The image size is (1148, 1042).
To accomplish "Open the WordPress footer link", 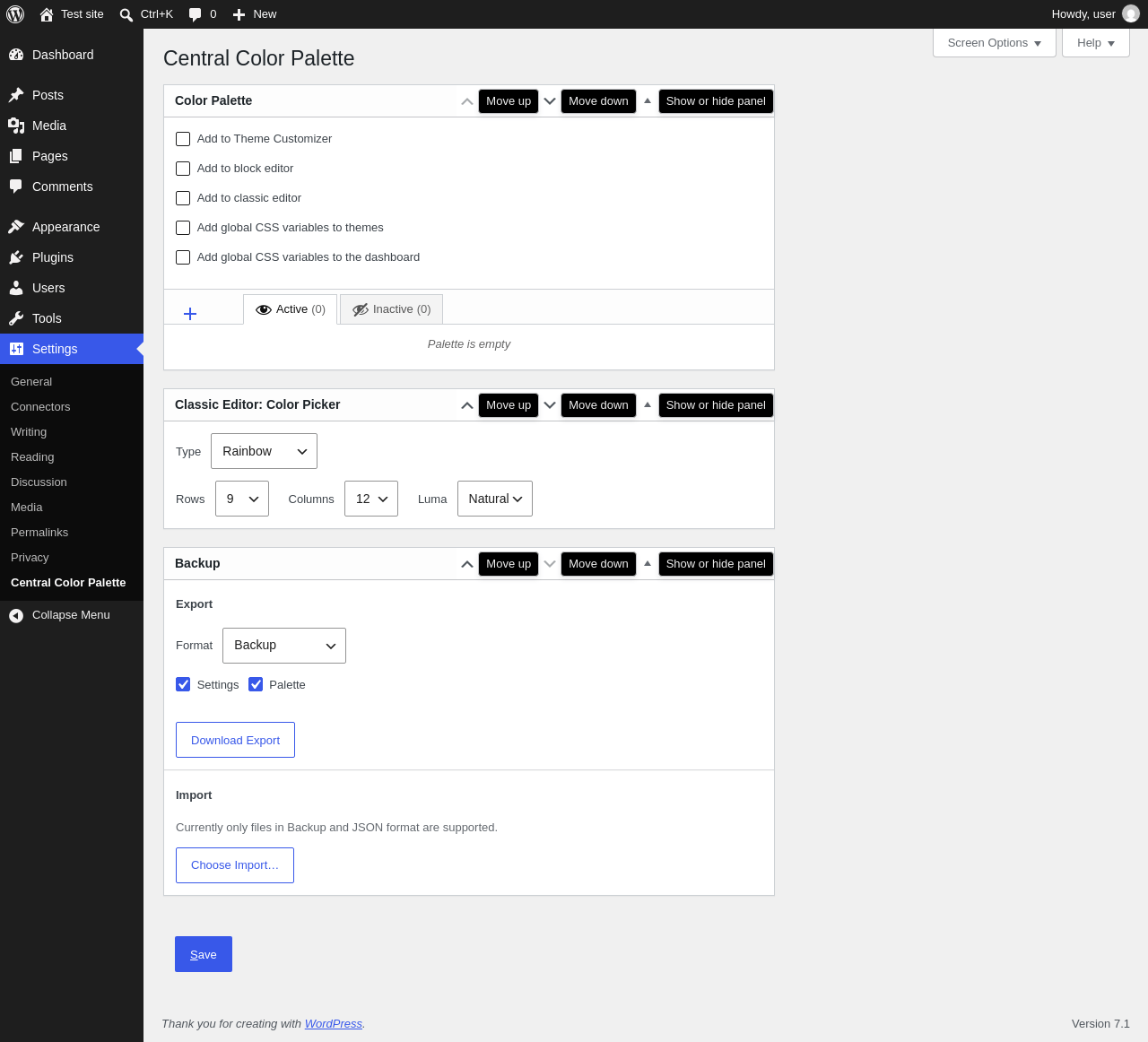I will pyautogui.click(x=334, y=1024).
